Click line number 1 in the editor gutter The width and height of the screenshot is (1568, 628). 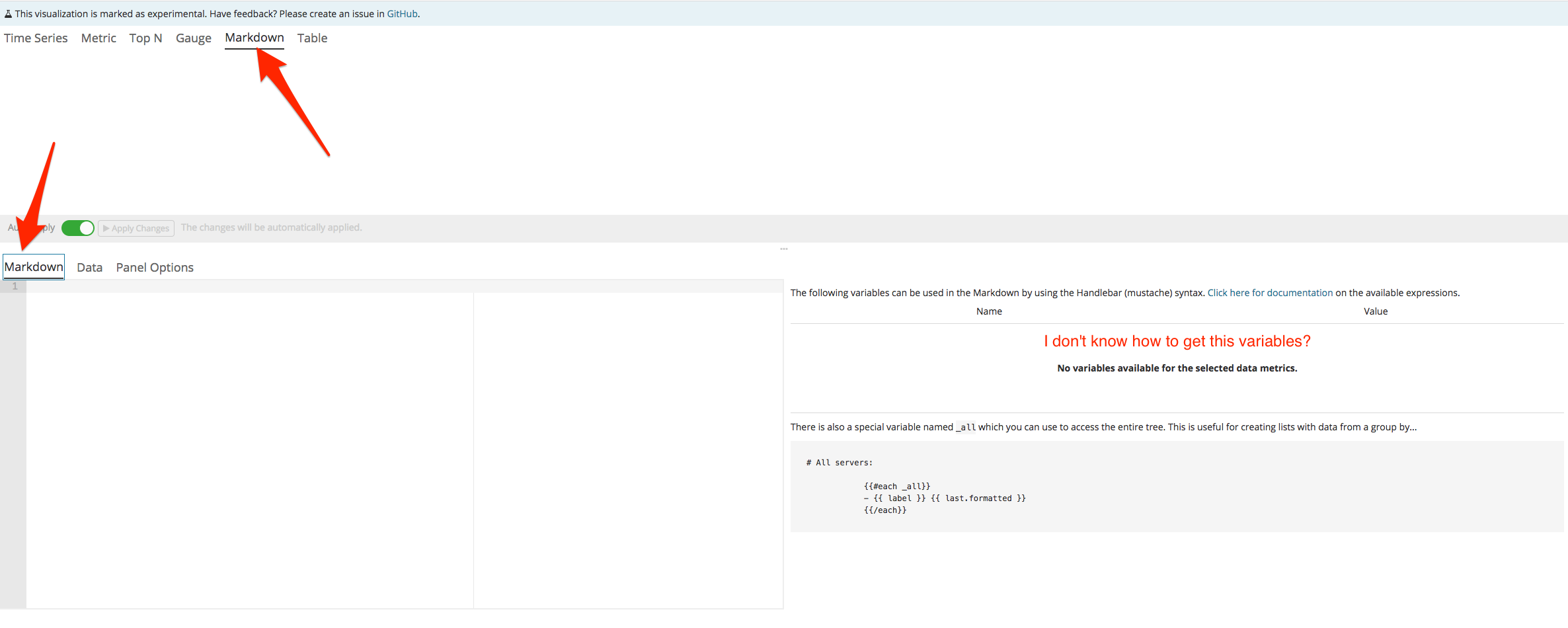pos(15,286)
